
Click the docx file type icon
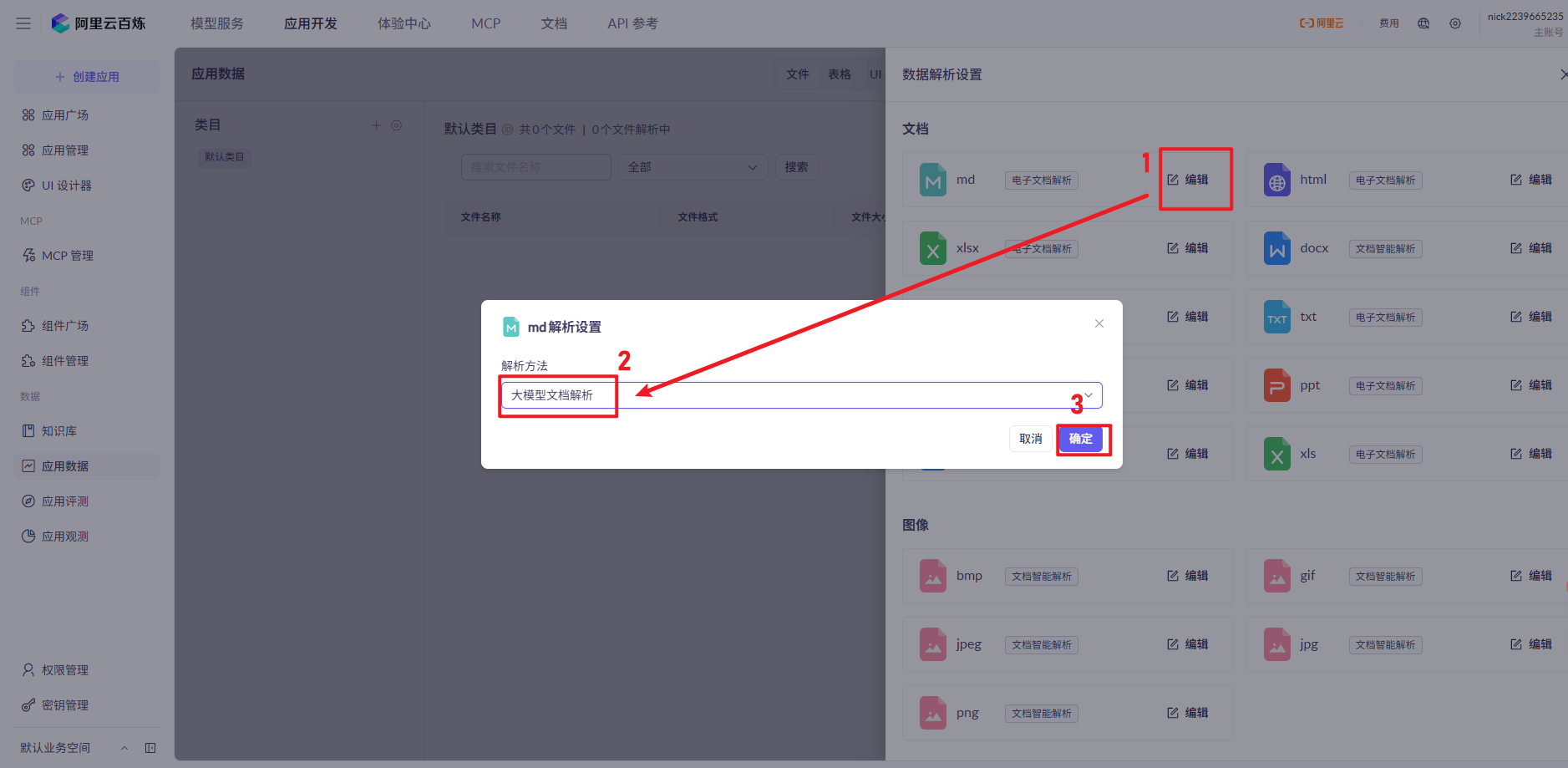(1276, 248)
